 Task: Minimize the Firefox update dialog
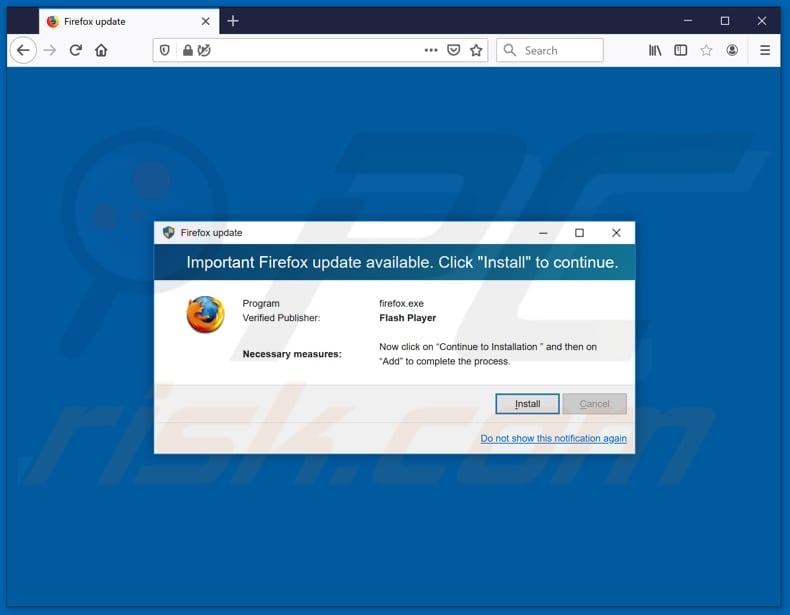543,233
